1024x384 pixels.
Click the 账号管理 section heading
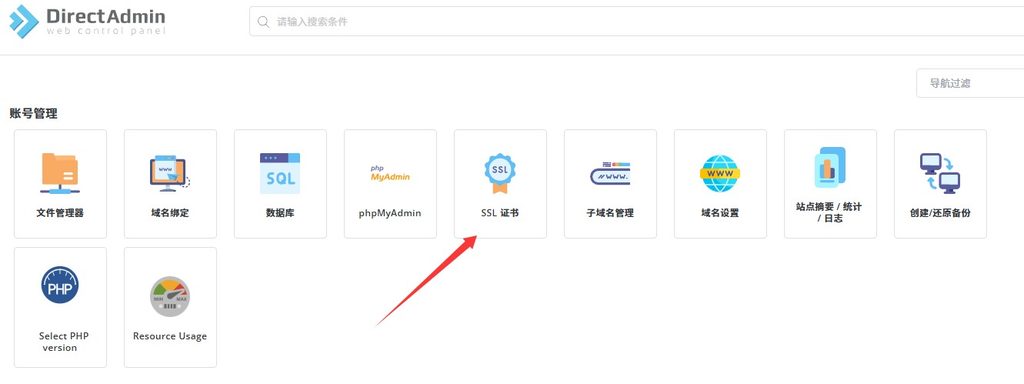[x=33, y=114]
